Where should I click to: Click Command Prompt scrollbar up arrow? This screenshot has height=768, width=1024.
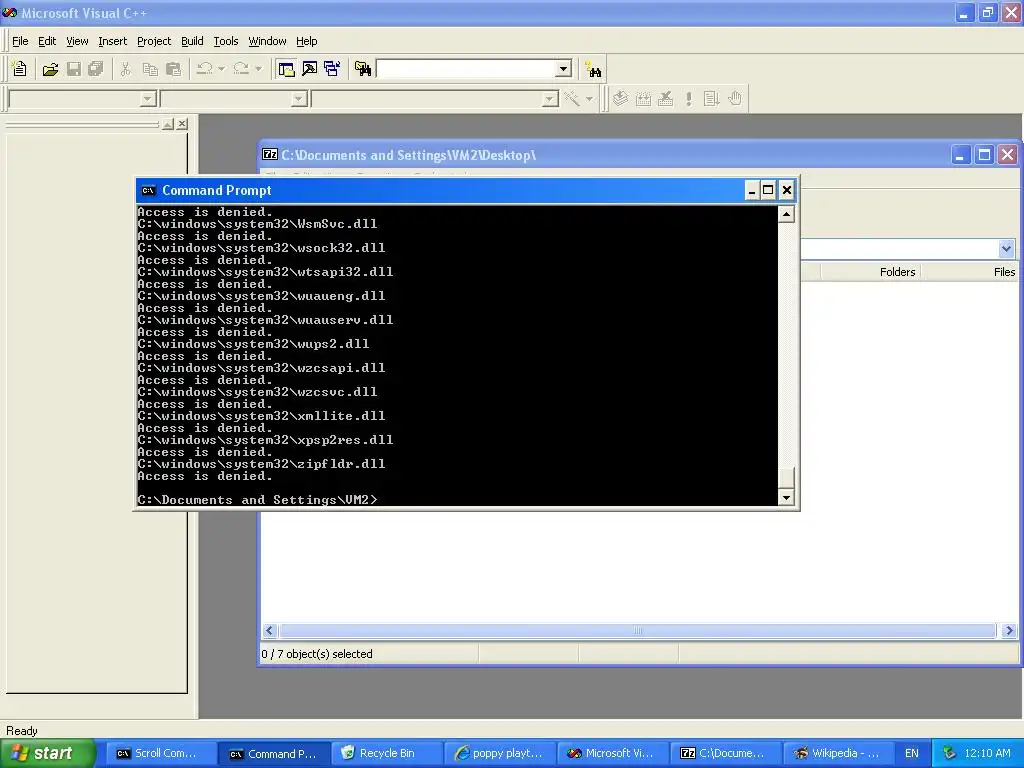786,214
